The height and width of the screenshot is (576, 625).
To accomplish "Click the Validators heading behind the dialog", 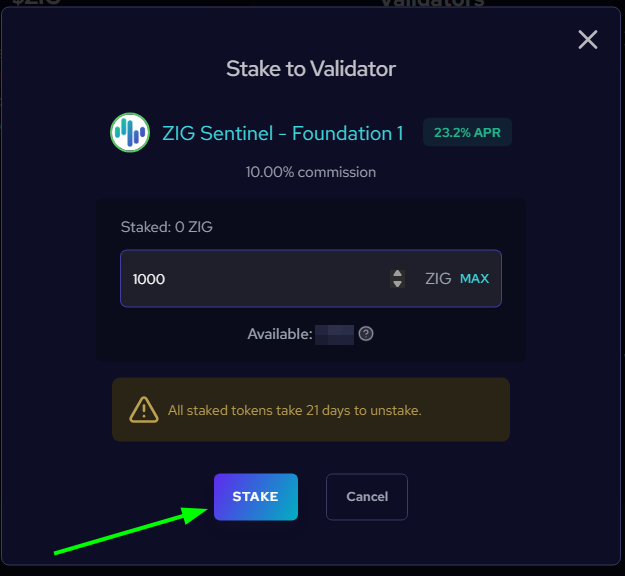I will pyautogui.click(x=432, y=4).
